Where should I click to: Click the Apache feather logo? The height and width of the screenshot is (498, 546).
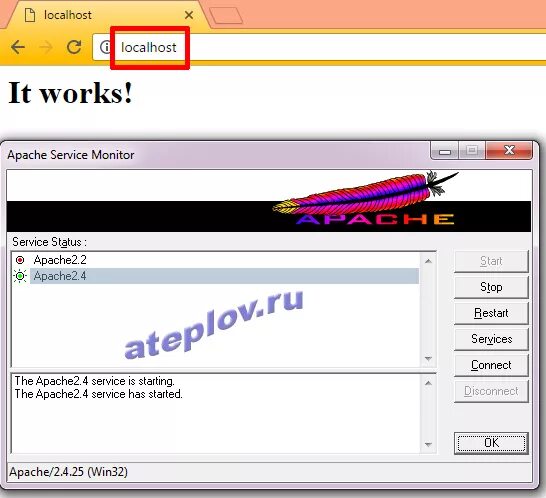coord(366,198)
